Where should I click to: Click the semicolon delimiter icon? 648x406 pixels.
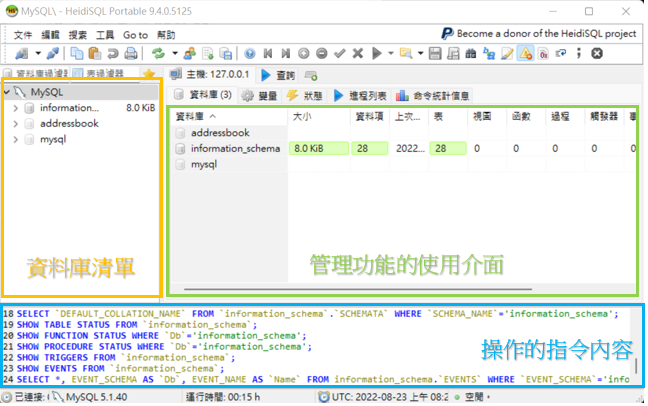579,53
